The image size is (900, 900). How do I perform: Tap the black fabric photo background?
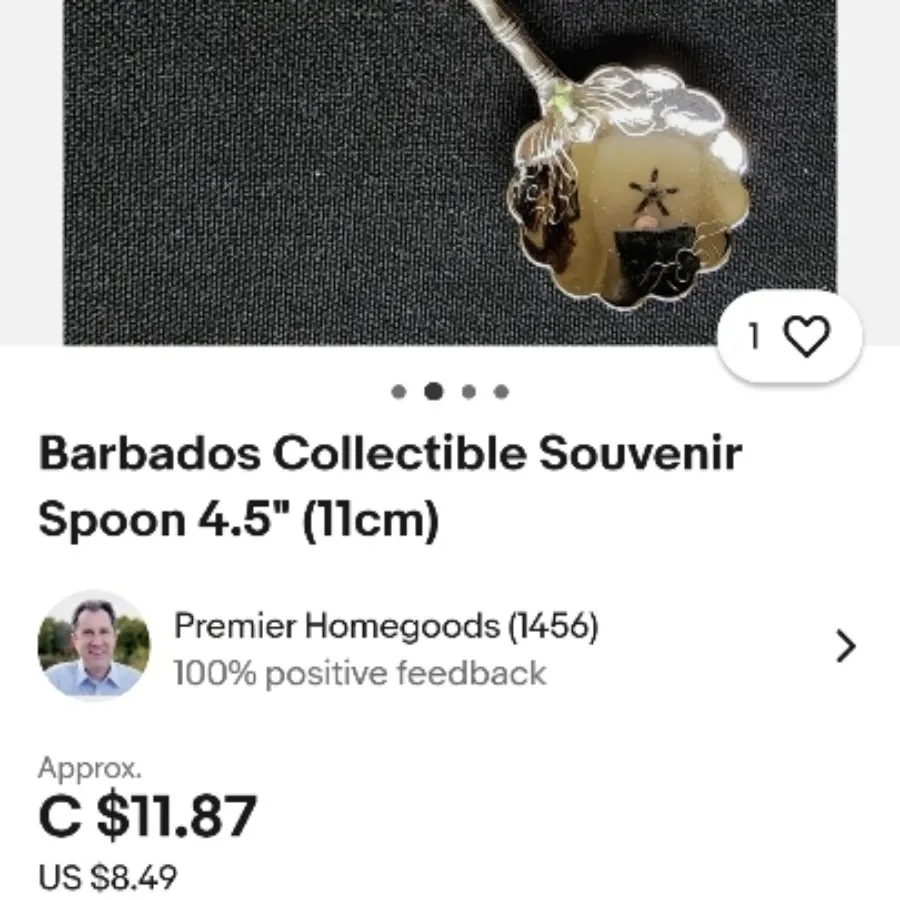click(x=258, y=172)
